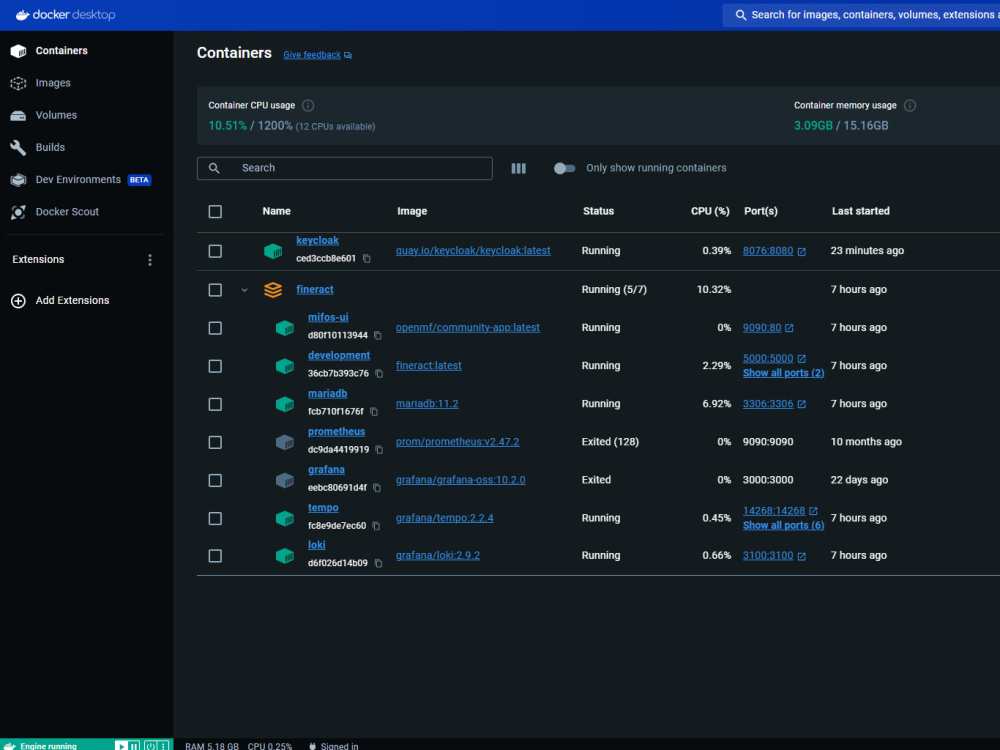Check the mariadb container checkbox
The image size is (1000, 750).
[216, 405]
